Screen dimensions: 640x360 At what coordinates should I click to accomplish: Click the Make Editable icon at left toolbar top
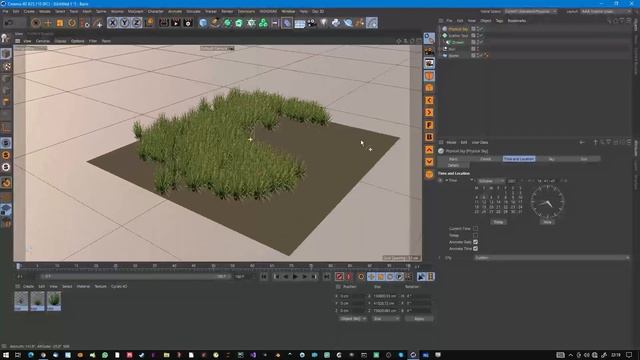6,38
